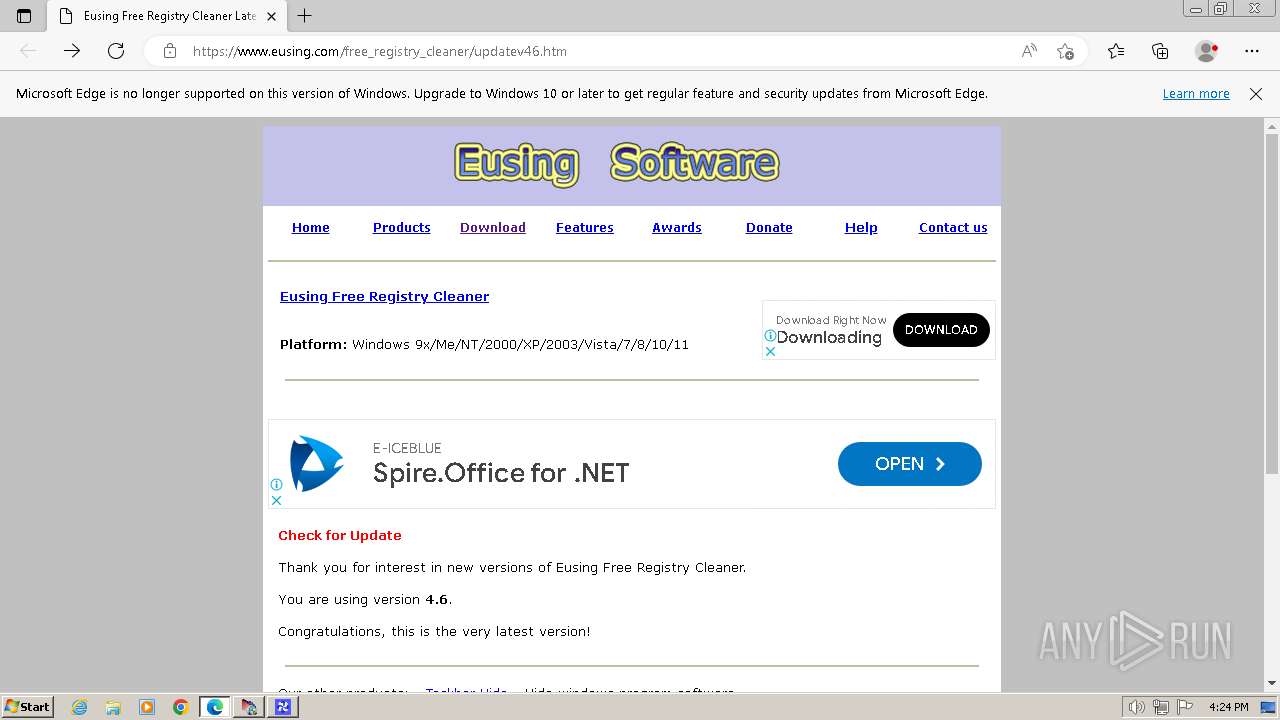Close the Downloading ad

[770, 352]
